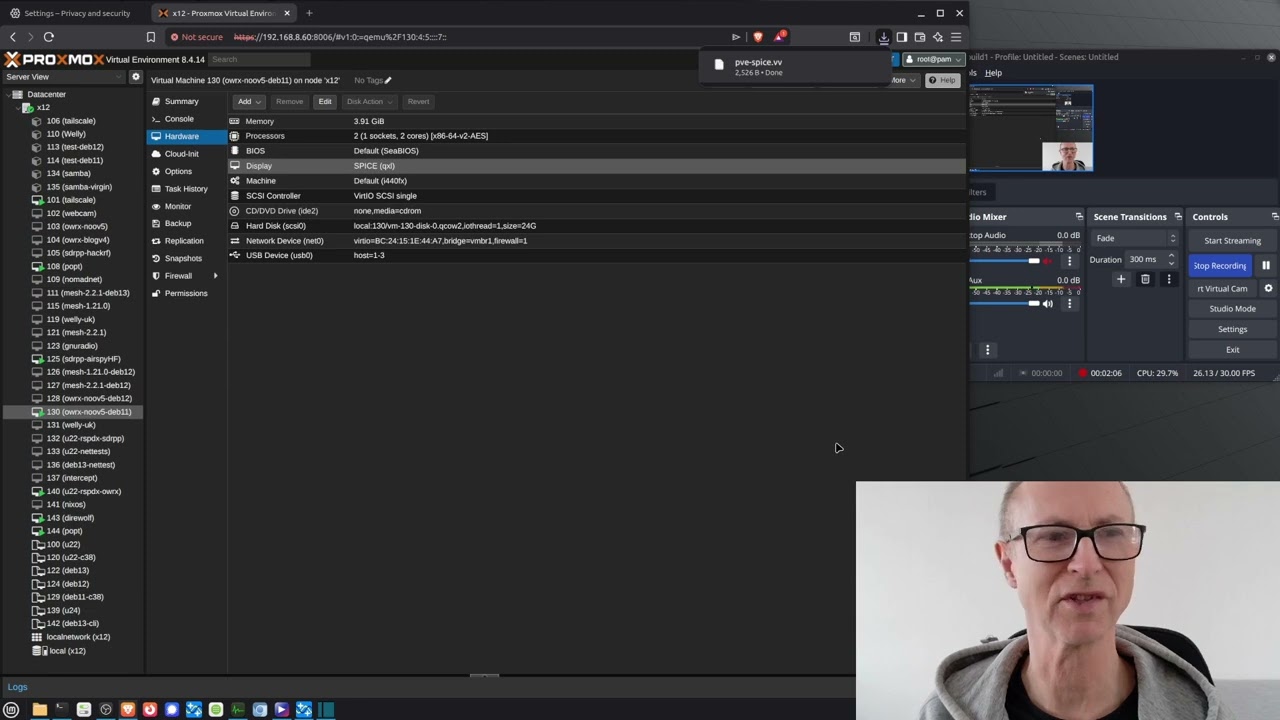Screen dimensions: 1280x720
Task: Open the Linux Mint start menu
Action: click(x=11, y=710)
